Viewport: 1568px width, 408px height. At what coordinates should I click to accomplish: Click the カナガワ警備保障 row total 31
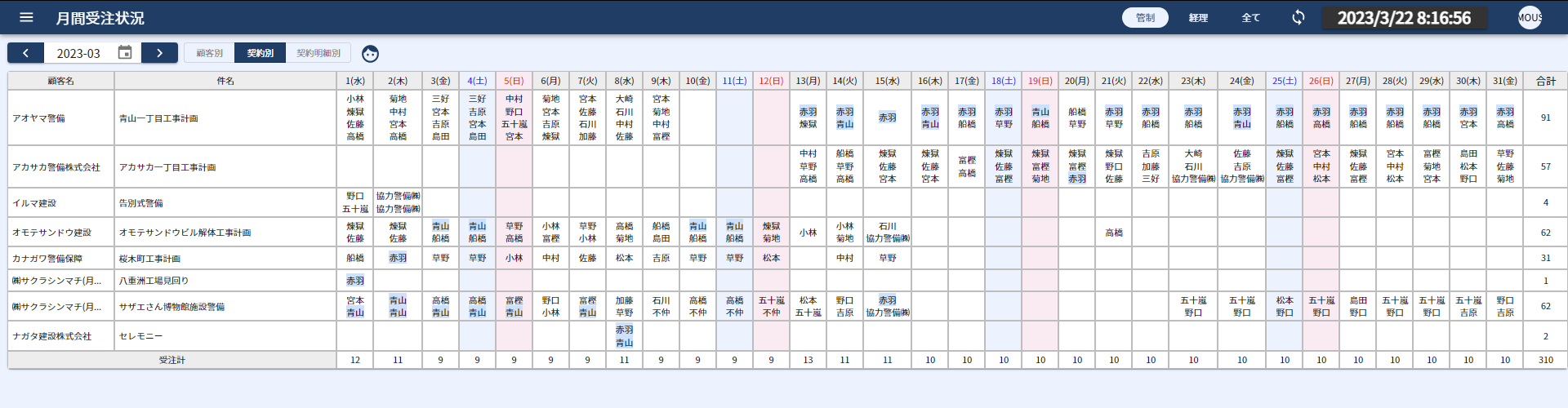1546,258
